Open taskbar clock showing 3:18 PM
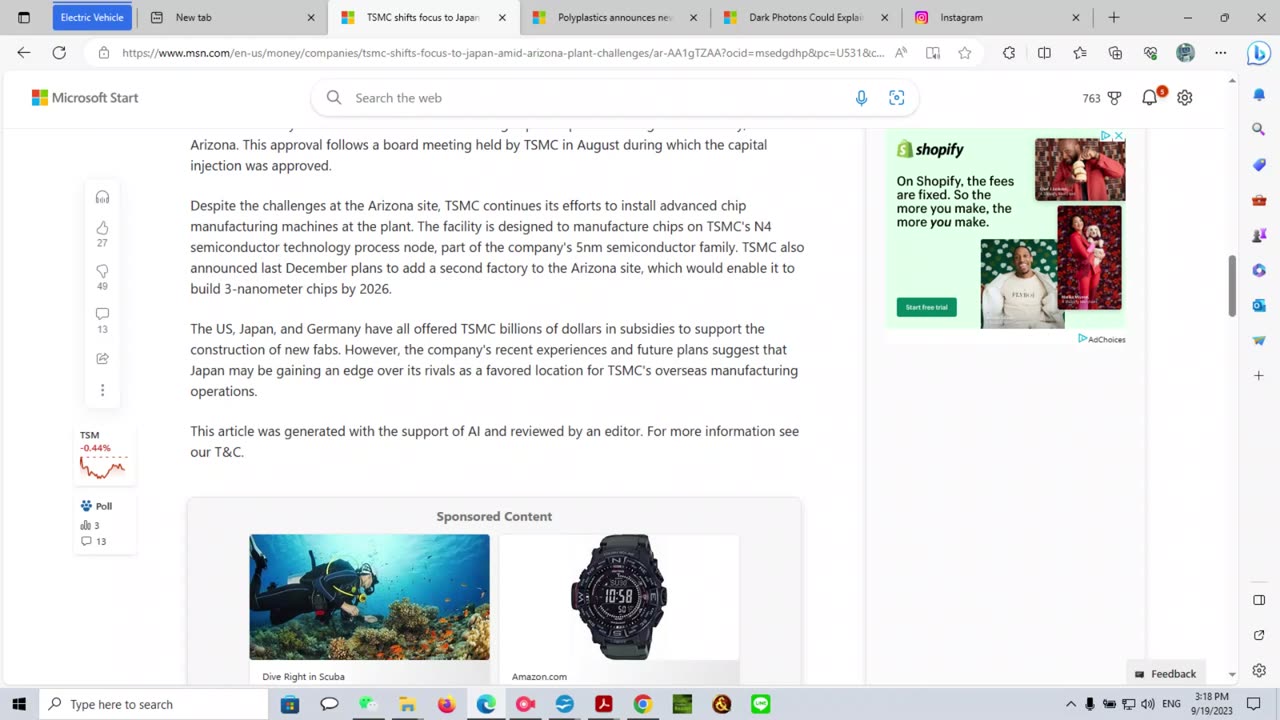This screenshot has width=1280, height=720. tap(1210, 704)
